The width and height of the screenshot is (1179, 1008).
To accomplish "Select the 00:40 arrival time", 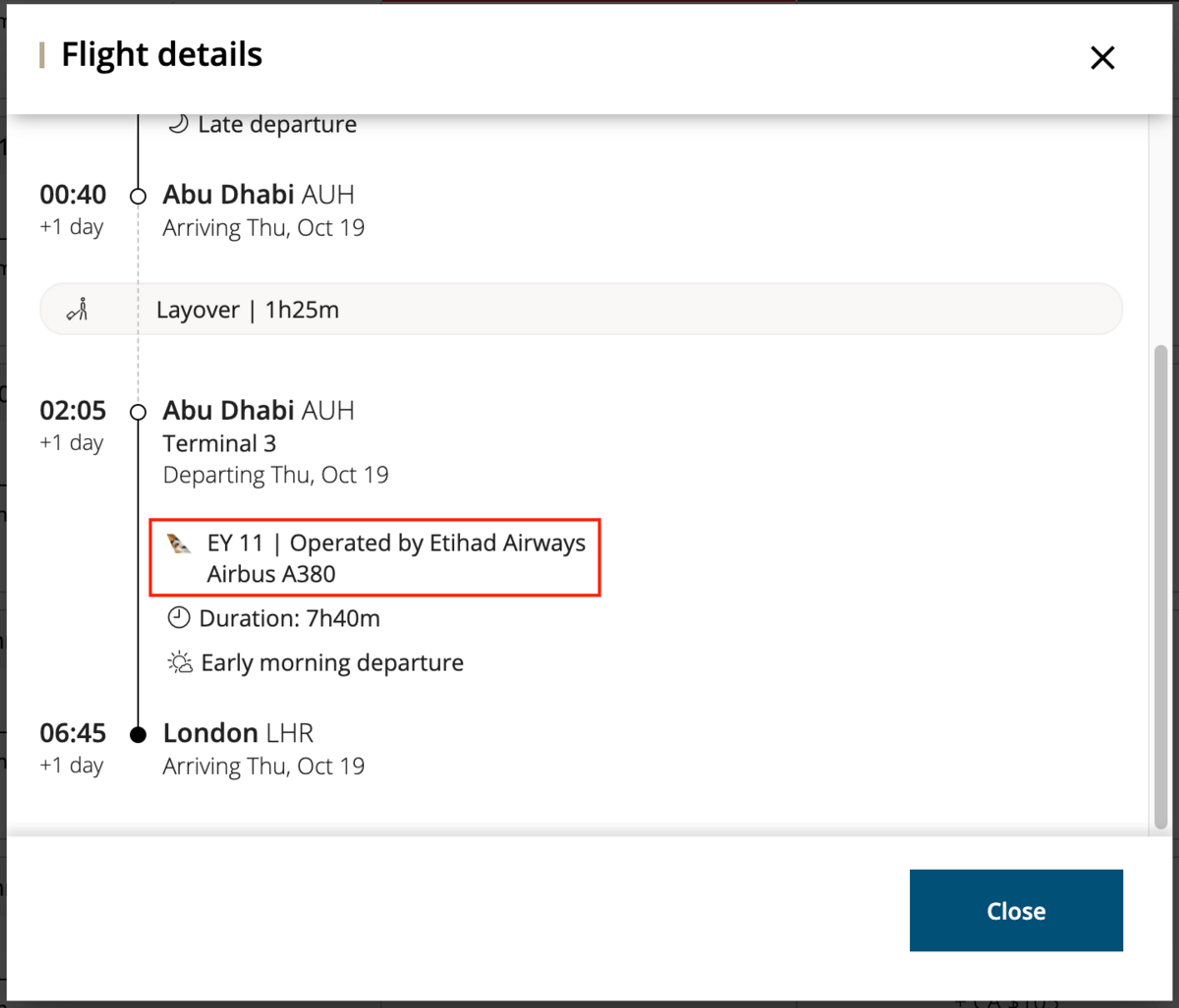I will click(x=73, y=195).
